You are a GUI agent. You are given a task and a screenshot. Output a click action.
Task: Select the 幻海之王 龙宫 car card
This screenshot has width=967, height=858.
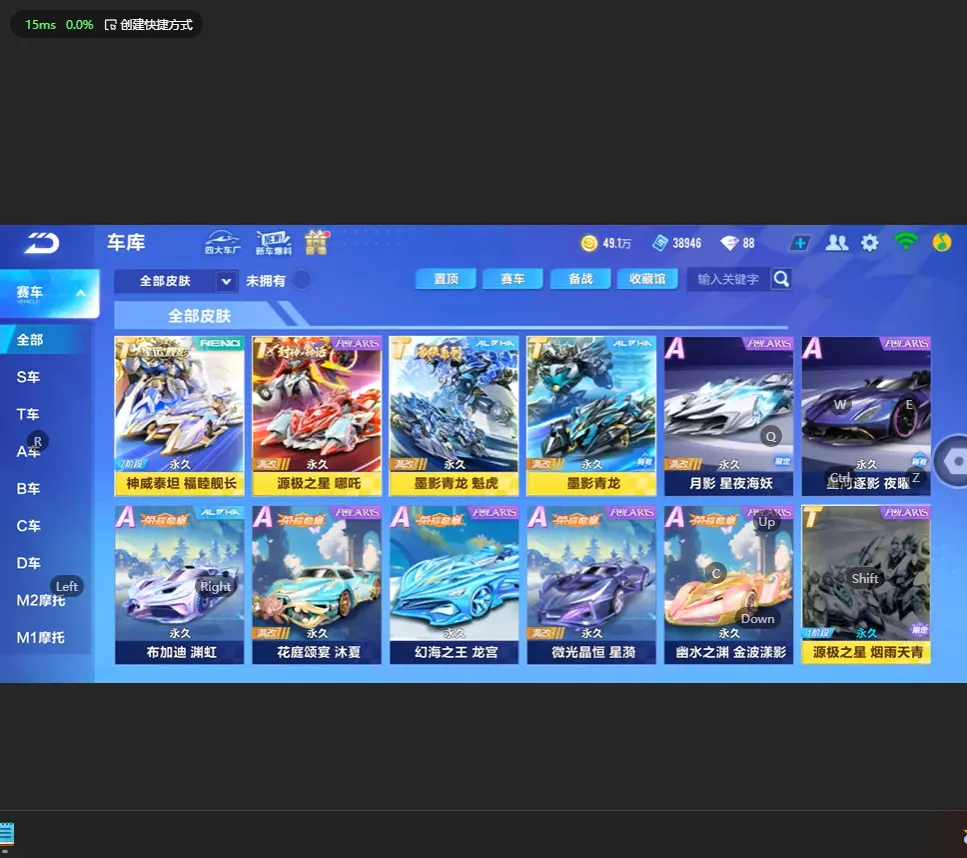click(x=455, y=585)
